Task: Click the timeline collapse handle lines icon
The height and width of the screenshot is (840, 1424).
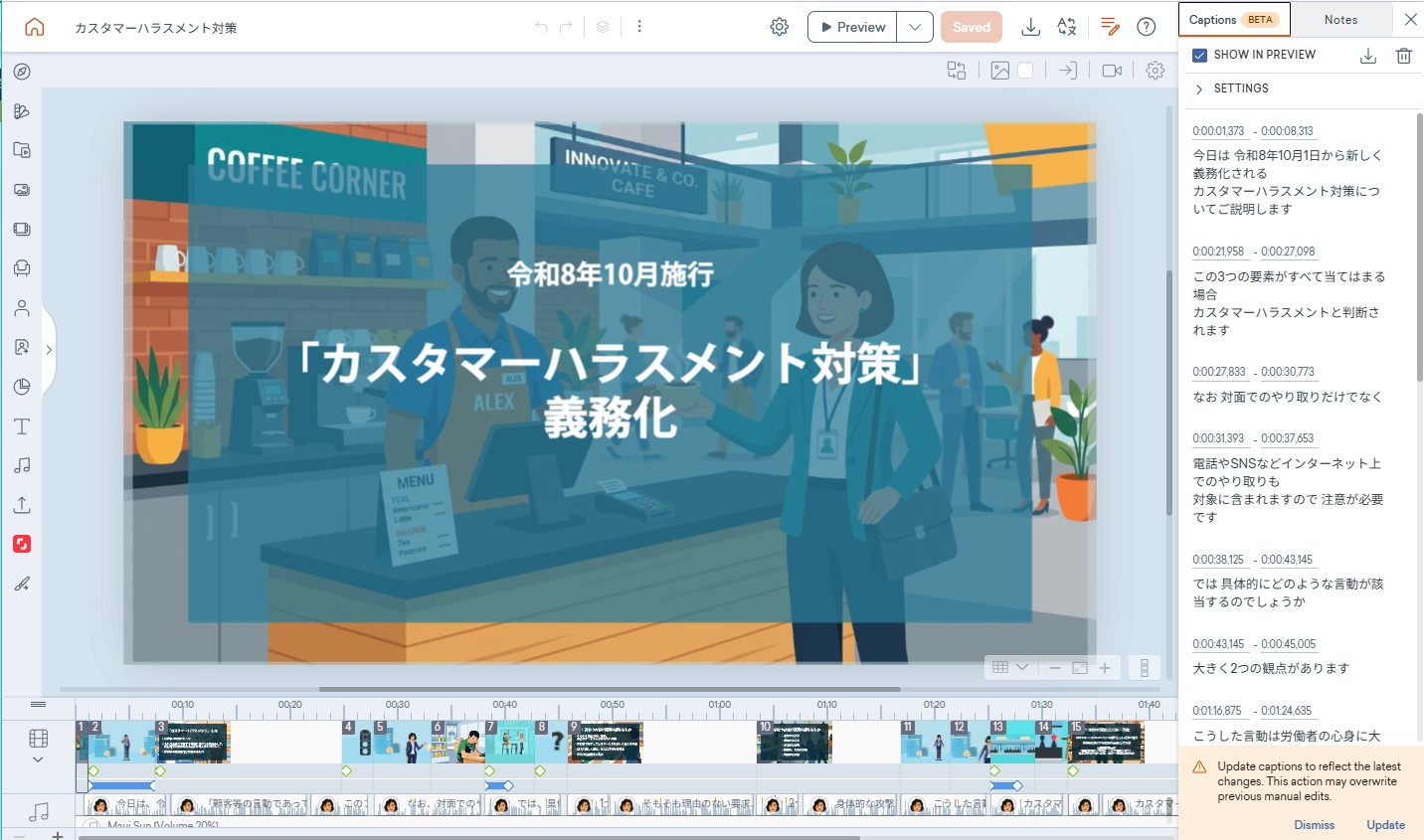Action: tap(38, 704)
